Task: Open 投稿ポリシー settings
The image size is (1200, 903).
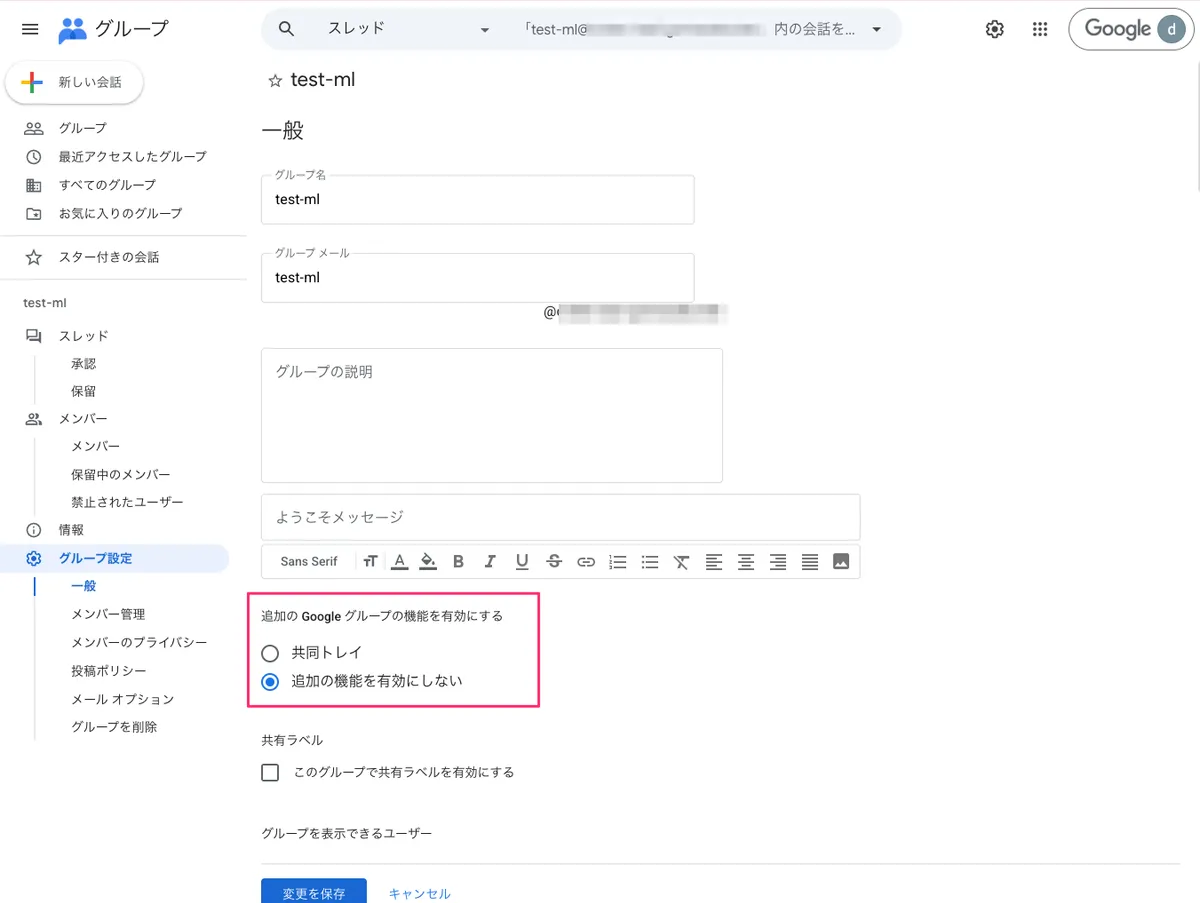Action: [108, 671]
